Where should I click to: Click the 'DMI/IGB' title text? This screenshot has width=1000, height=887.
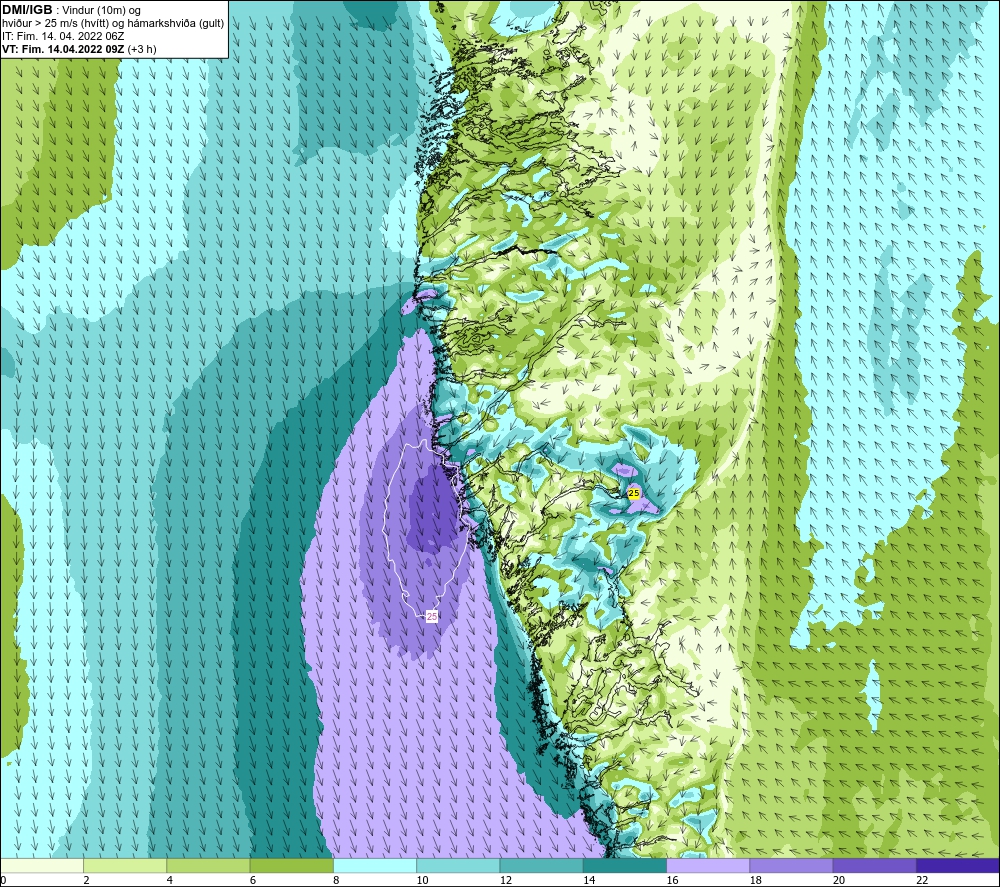click(x=27, y=10)
